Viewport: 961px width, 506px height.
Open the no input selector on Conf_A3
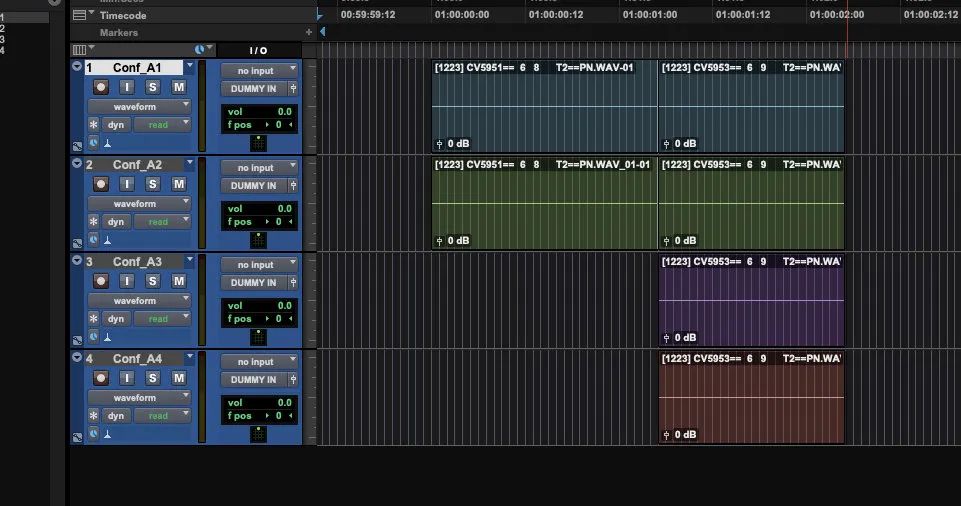pyautogui.click(x=259, y=265)
